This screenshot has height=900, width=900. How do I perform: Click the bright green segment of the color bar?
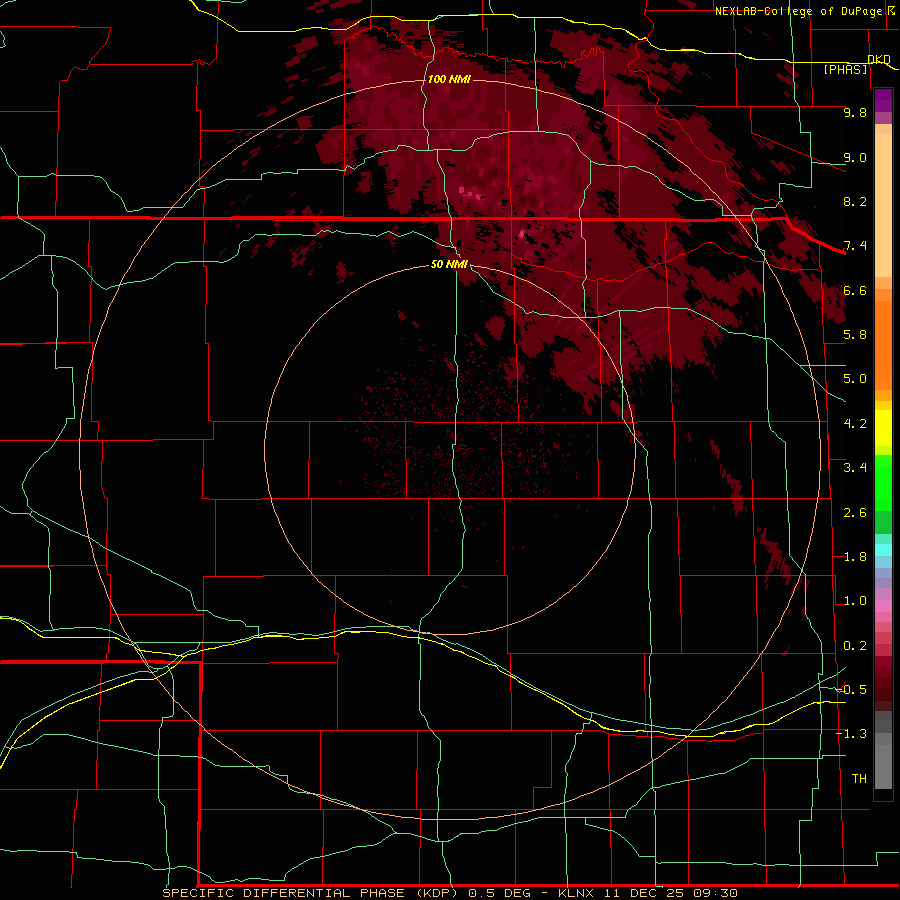click(x=883, y=482)
